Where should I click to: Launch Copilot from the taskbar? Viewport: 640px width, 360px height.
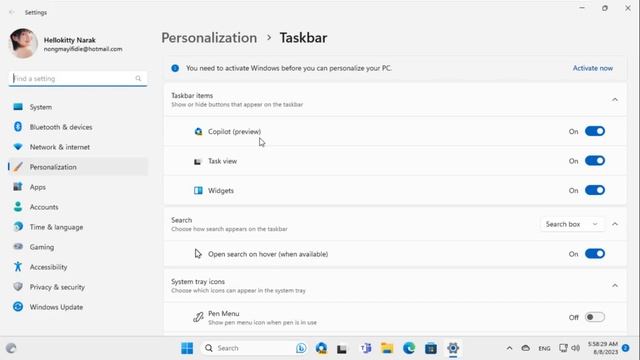321,348
